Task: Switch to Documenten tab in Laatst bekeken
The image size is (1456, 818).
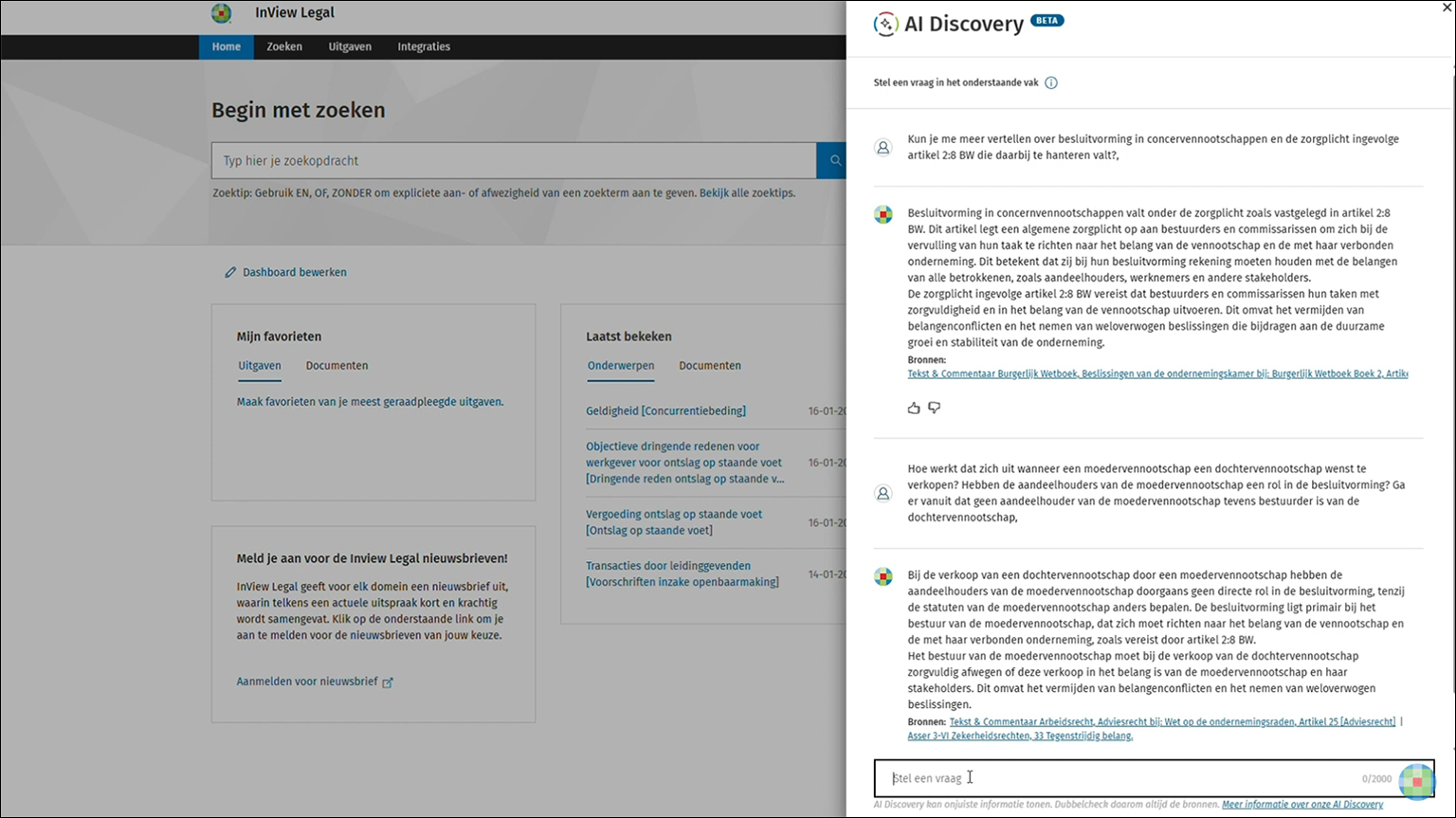Action: (709, 366)
